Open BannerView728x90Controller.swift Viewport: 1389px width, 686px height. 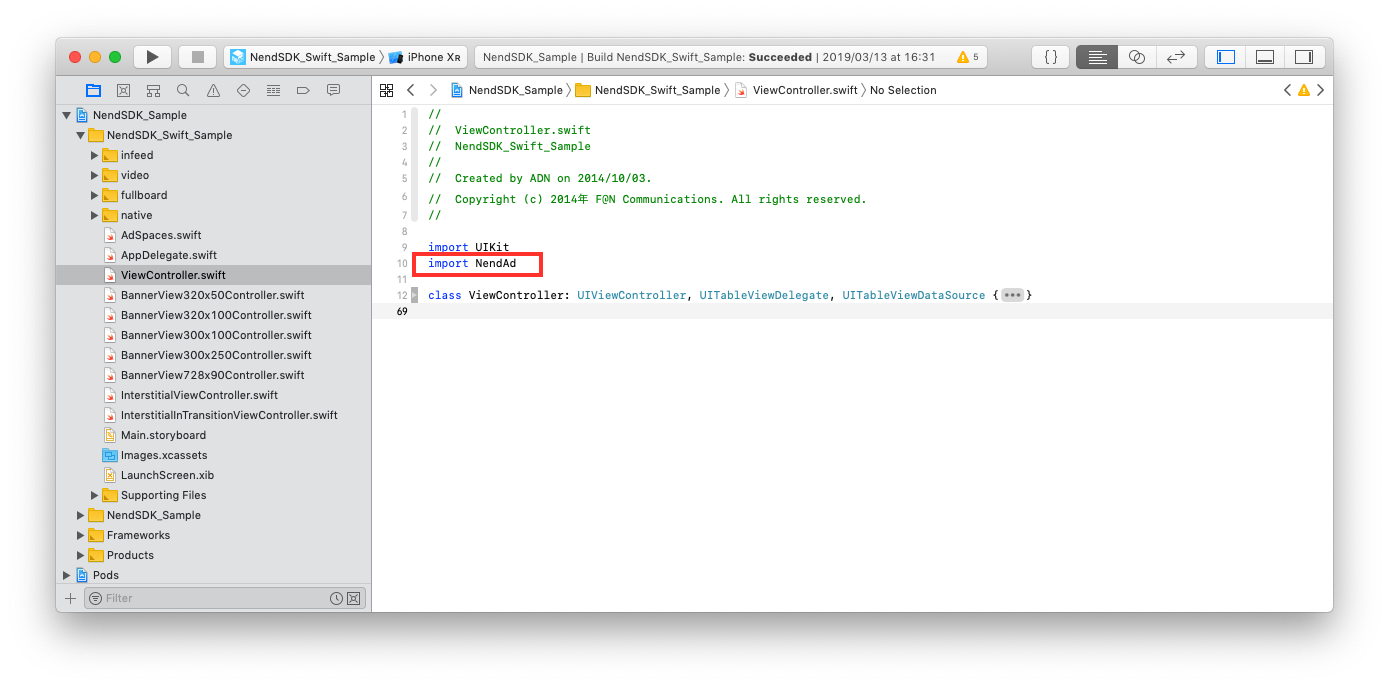click(x=213, y=375)
